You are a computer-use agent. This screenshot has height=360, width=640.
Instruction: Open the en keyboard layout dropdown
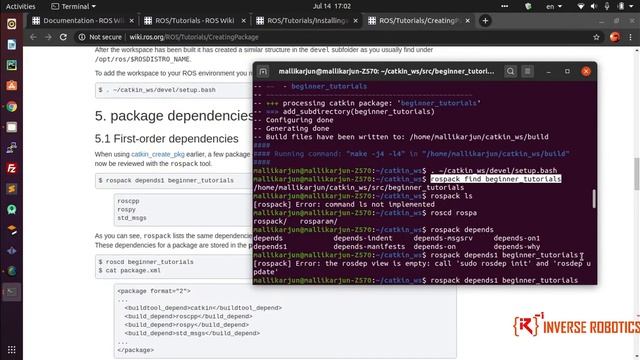tap(554, 6)
